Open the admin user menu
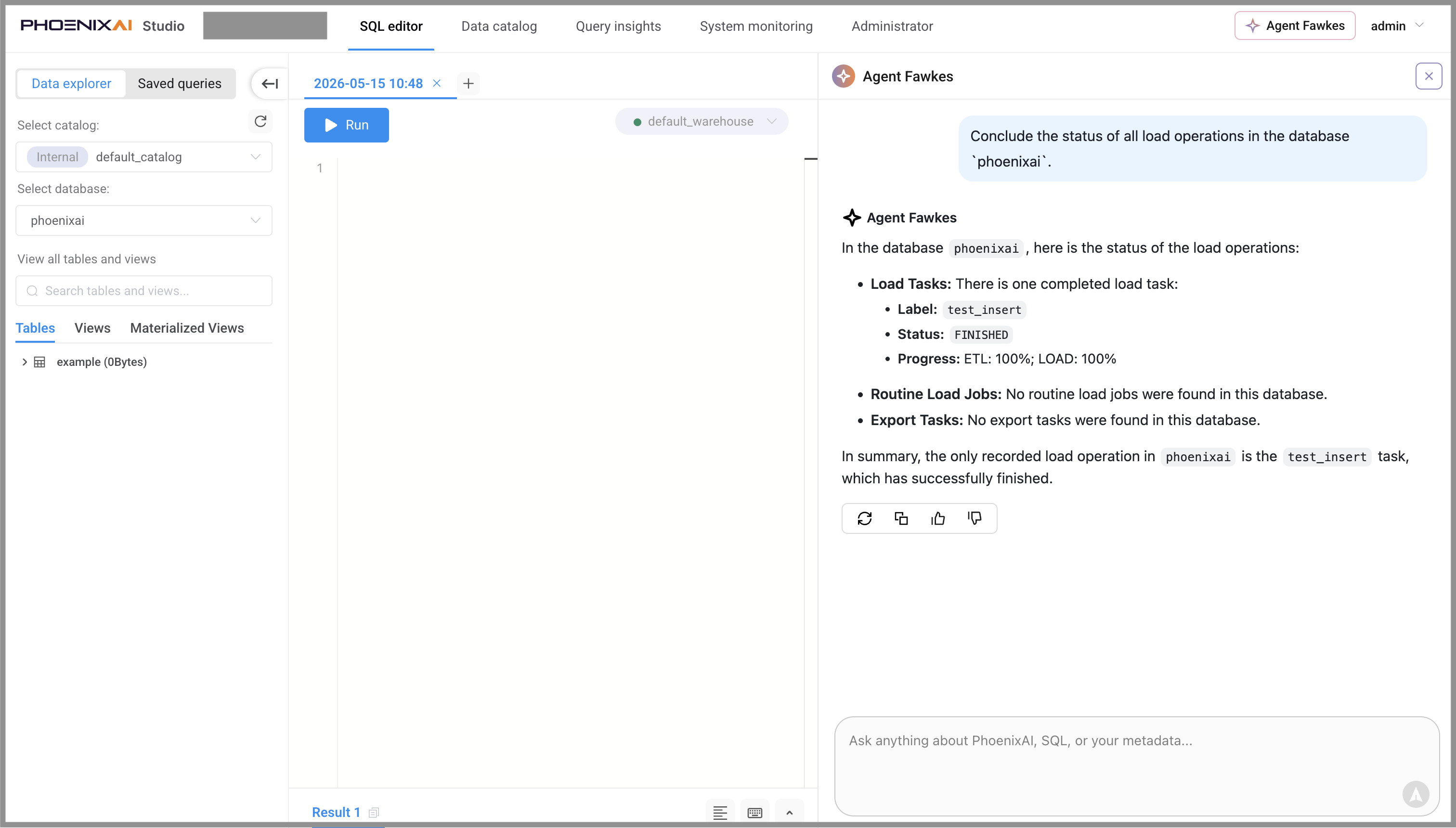Viewport: 1456px width, 828px height. point(1396,26)
